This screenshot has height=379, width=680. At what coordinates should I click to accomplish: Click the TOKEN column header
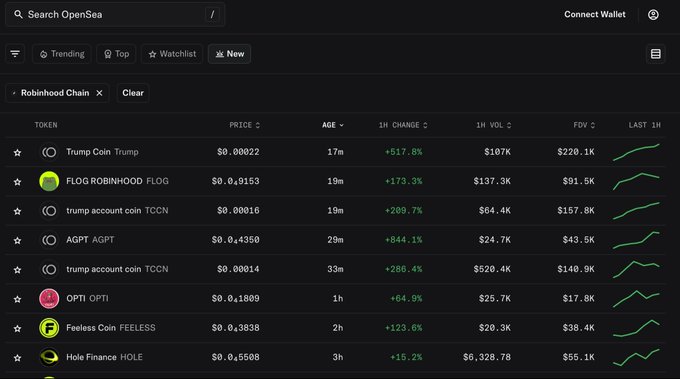coord(46,125)
